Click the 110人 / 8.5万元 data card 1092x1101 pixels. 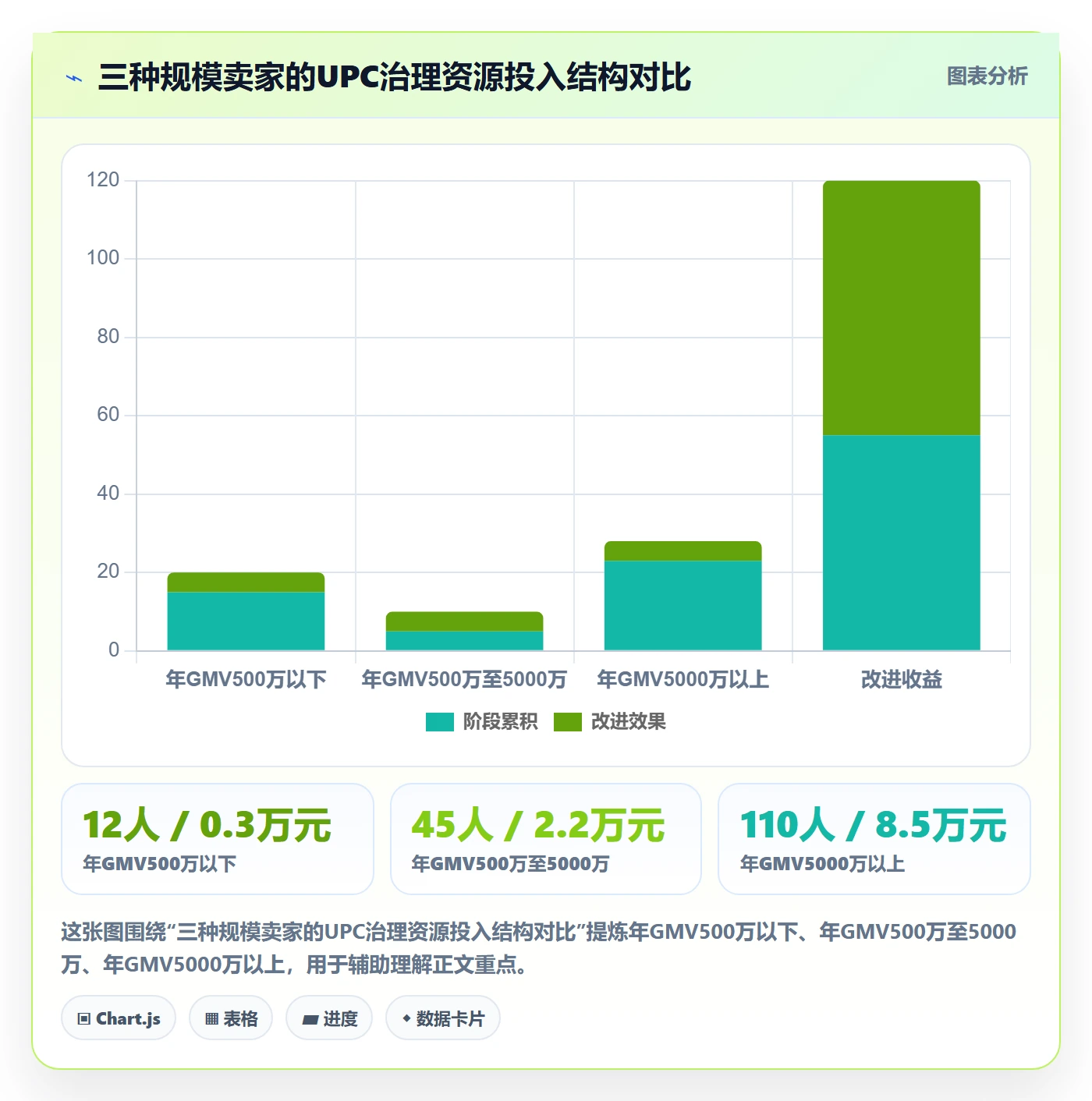(x=874, y=839)
